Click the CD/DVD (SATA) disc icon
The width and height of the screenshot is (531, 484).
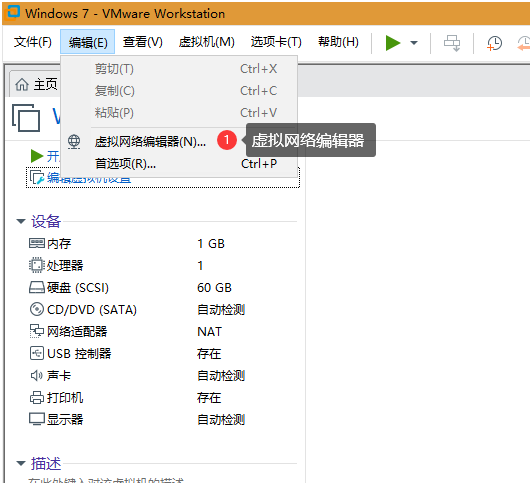(37, 309)
